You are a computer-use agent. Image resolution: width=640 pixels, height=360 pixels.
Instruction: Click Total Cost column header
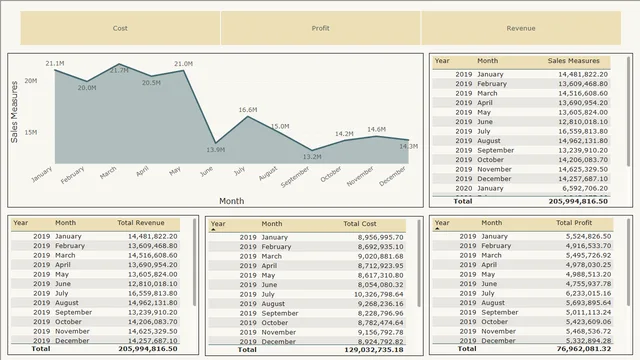click(x=360, y=224)
